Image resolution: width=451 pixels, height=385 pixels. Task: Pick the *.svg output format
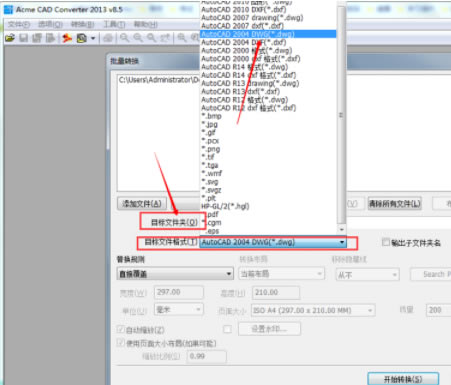click(268, 182)
